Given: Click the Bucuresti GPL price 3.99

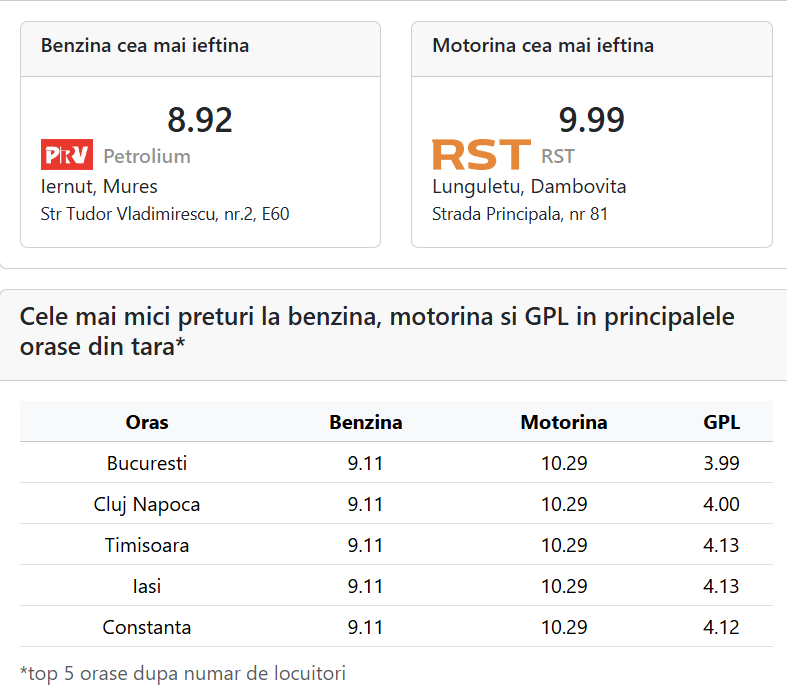Looking at the screenshot, I should pos(722,463).
